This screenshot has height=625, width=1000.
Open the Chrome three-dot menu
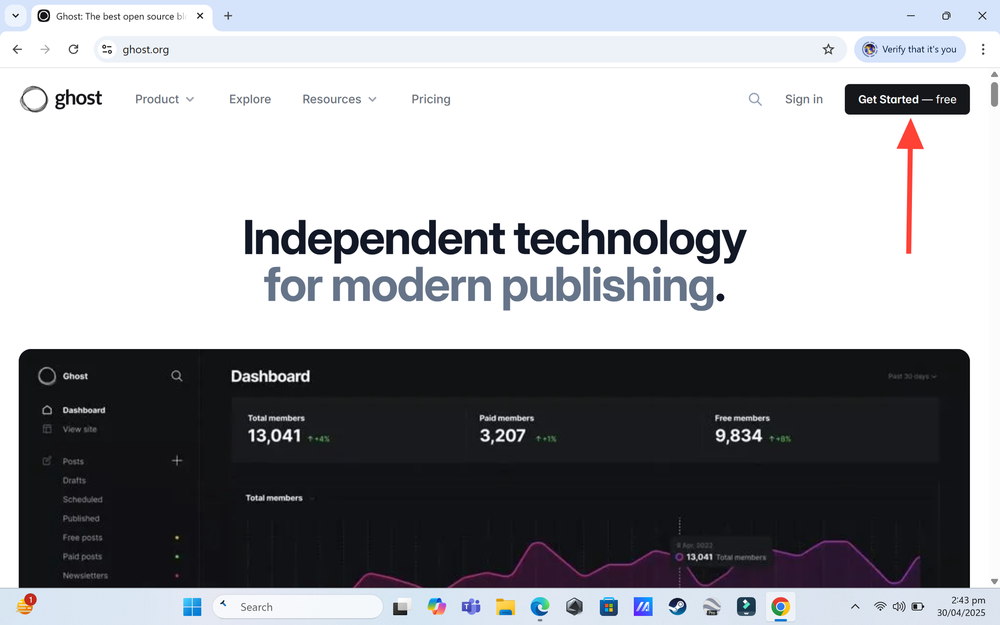(983, 49)
